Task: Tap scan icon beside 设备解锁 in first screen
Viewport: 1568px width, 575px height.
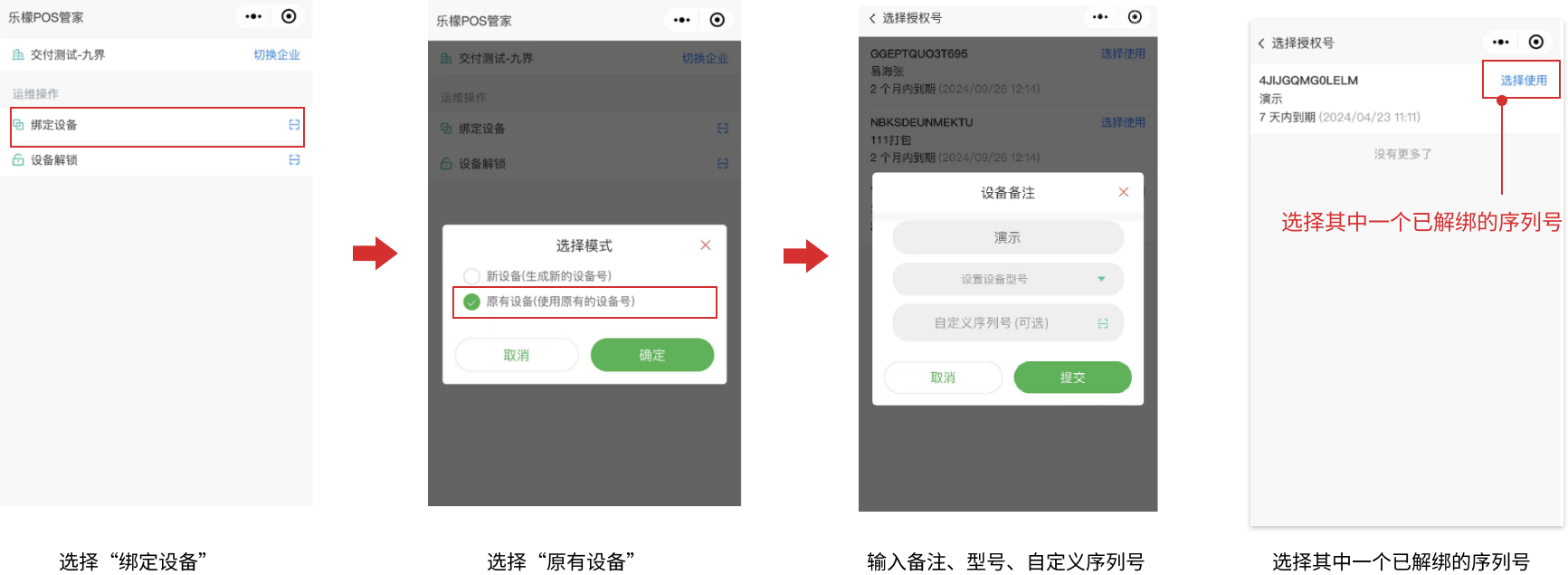Action: 294,160
